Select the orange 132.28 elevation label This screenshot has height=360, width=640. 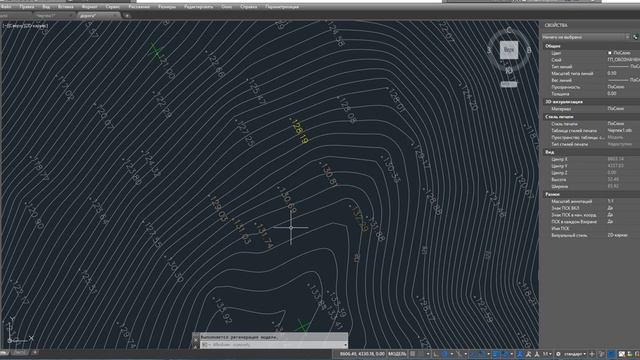pyautogui.click(x=359, y=219)
